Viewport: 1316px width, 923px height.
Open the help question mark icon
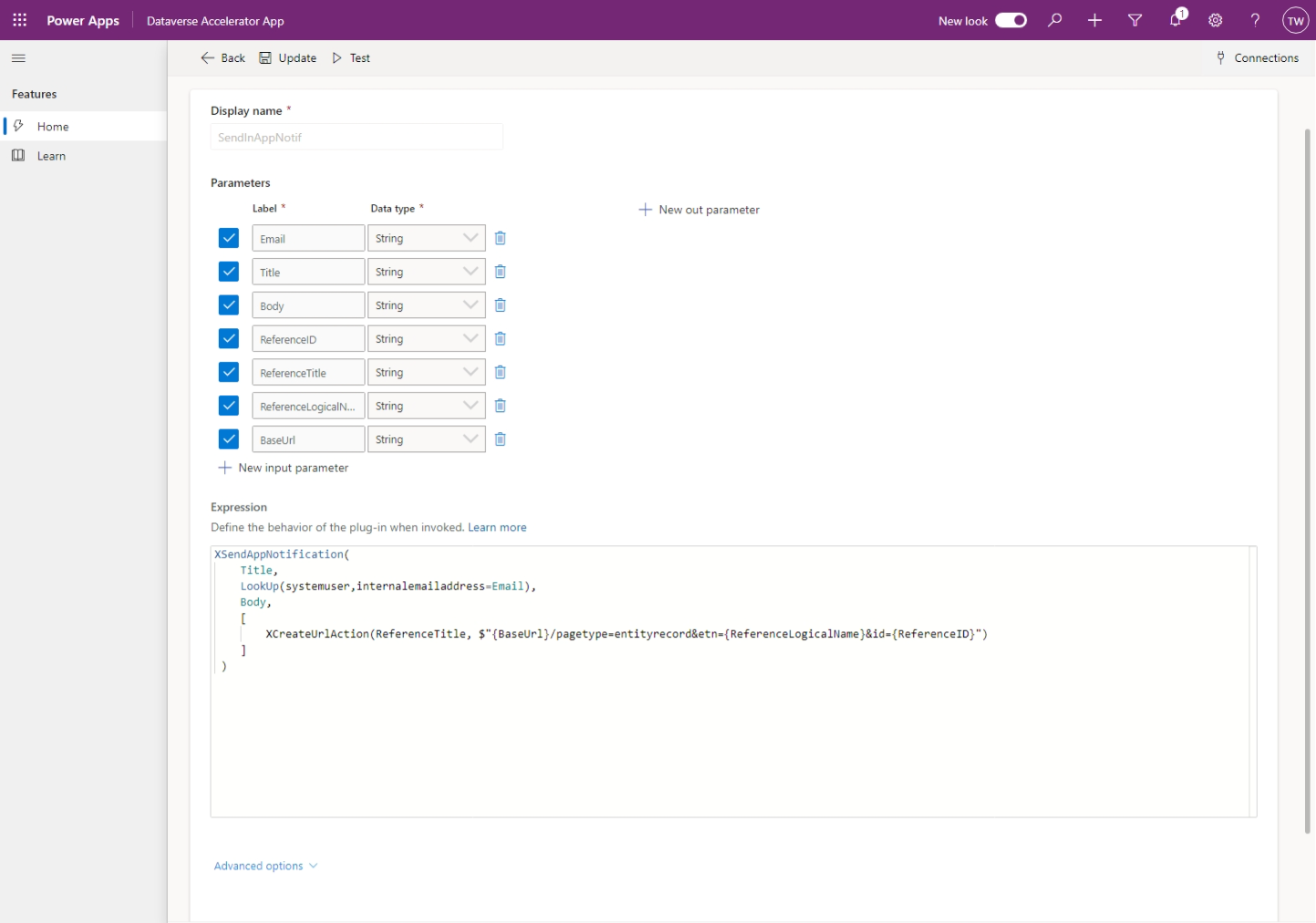pos(1256,20)
